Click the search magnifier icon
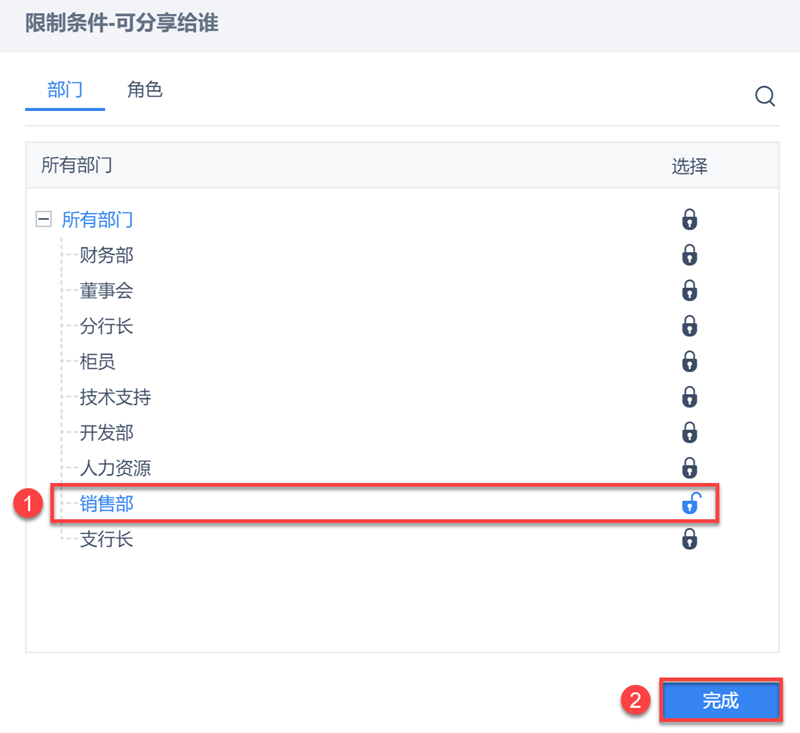 point(765,96)
